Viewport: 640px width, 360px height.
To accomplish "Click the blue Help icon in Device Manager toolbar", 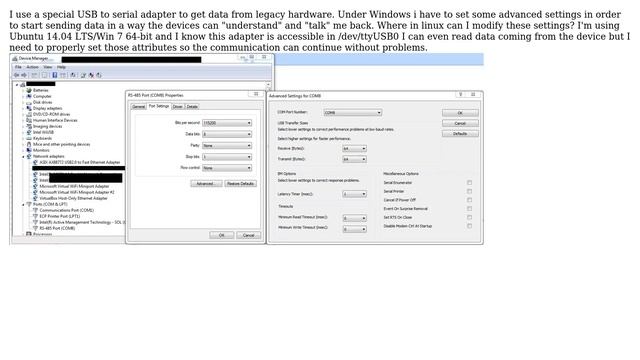I will (x=54, y=75).
